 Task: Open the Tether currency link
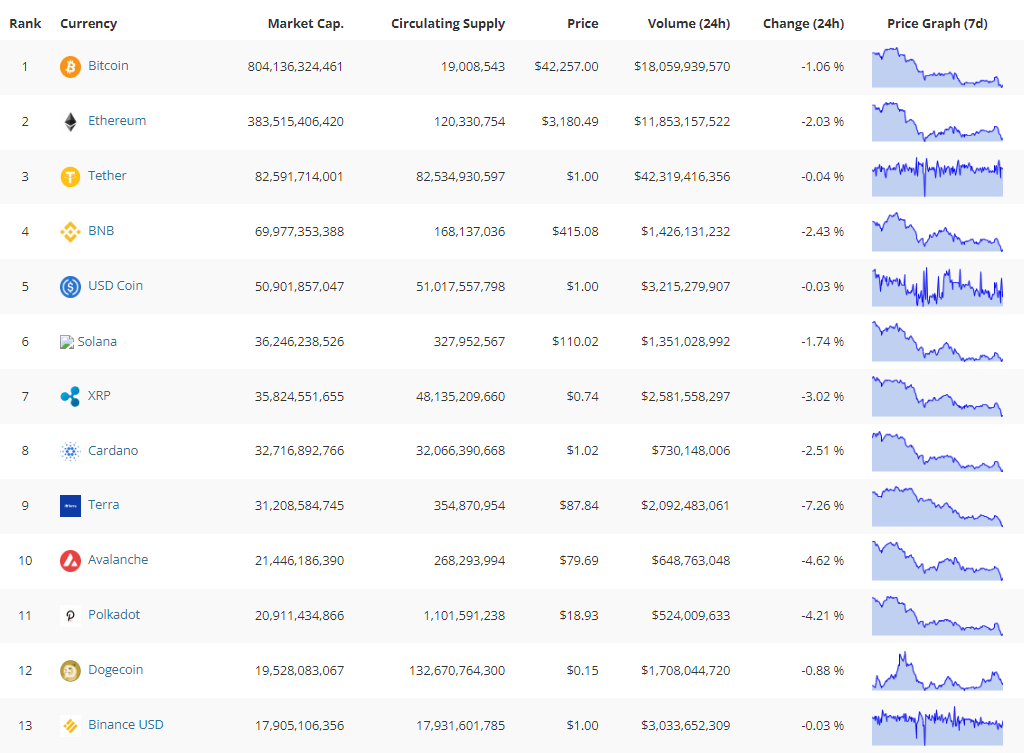click(107, 176)
